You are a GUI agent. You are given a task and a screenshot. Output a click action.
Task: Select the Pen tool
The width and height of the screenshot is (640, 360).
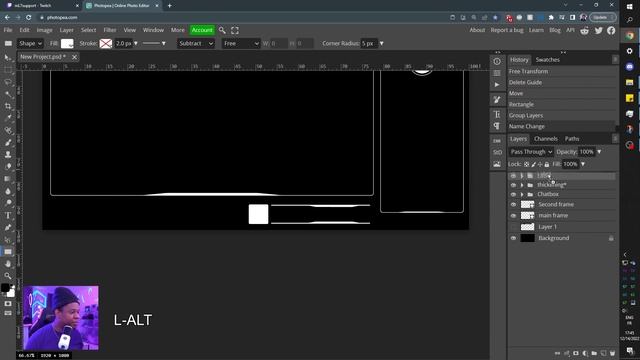(8, 227)
